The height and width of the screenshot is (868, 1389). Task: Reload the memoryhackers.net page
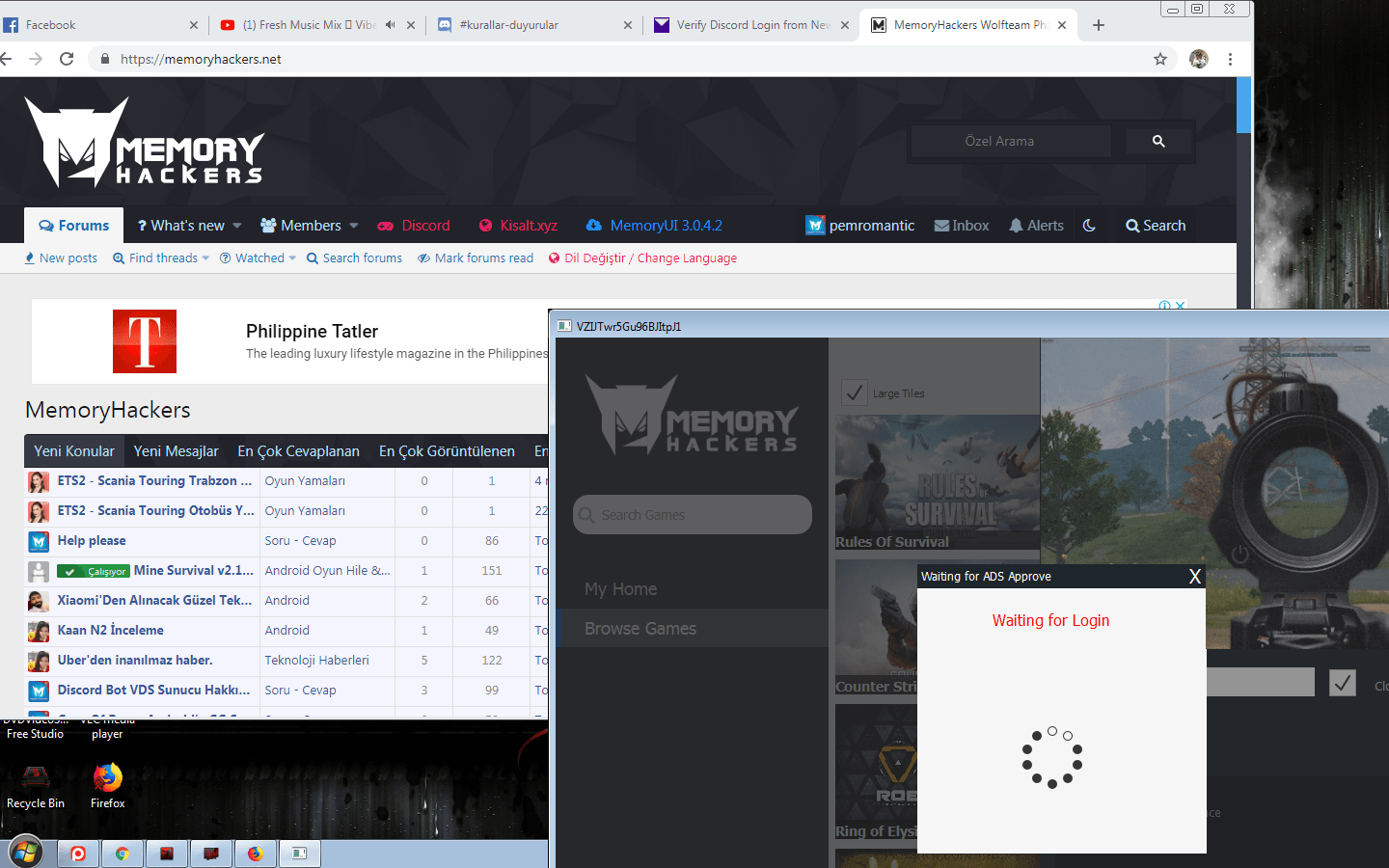67,59
